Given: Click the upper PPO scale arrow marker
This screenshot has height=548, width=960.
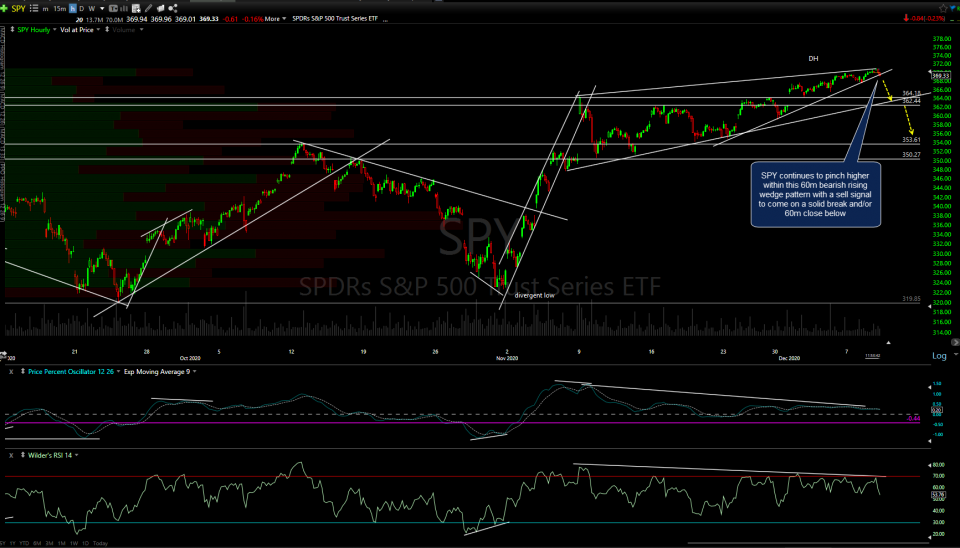Looking at the screenshot, I should (x=930, y=388).
